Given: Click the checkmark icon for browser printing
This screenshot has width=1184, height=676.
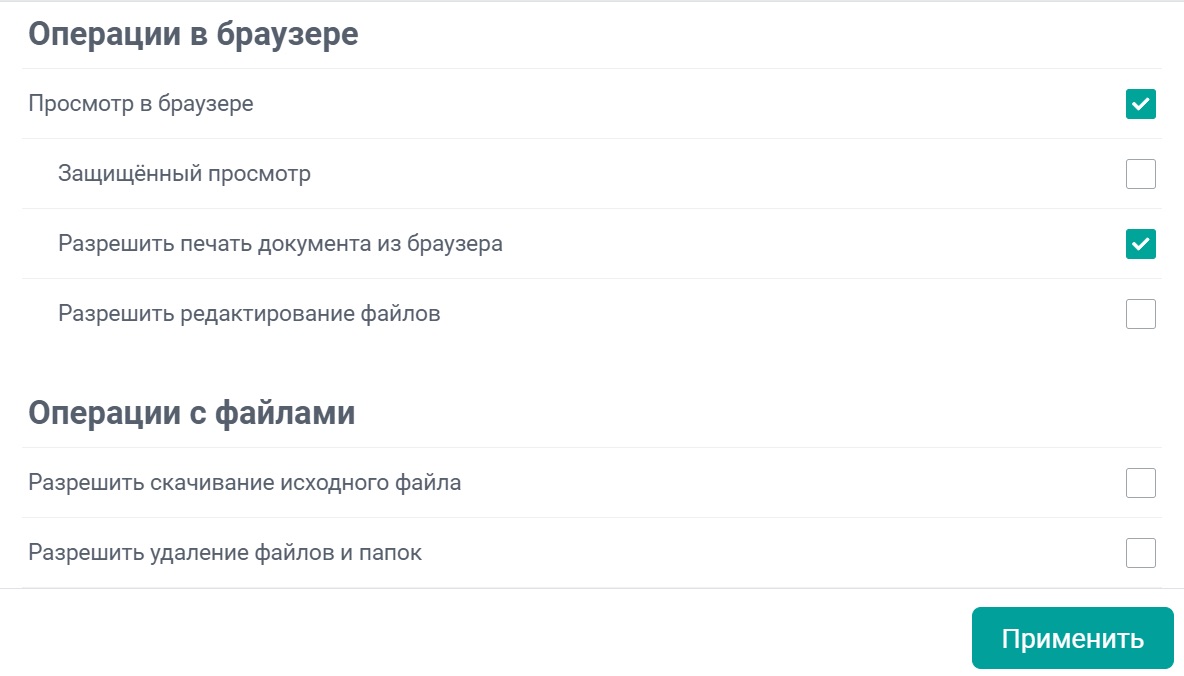Looking at the screenshot, I should (1140, 244).
